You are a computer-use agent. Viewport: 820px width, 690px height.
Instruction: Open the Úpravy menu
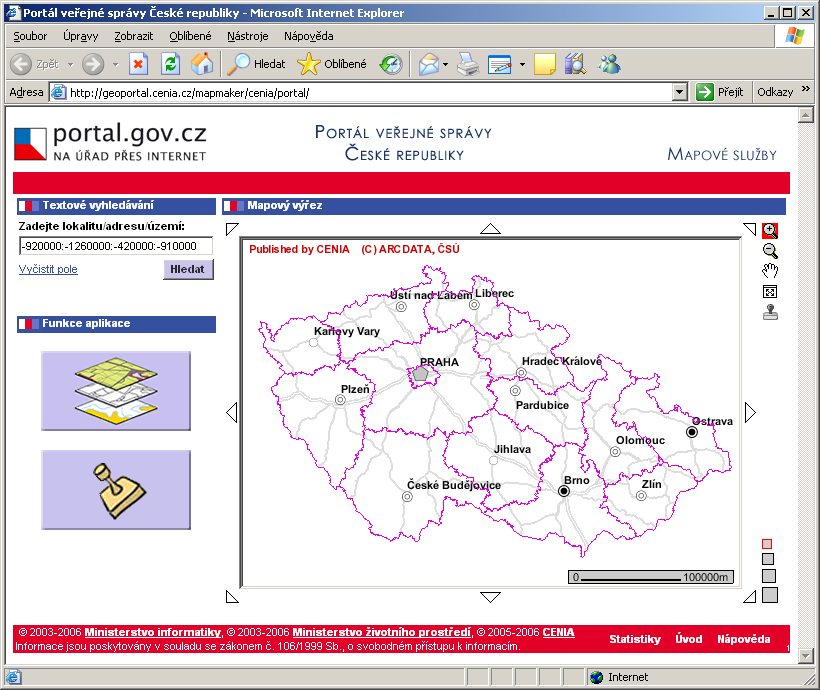point(81,36)
